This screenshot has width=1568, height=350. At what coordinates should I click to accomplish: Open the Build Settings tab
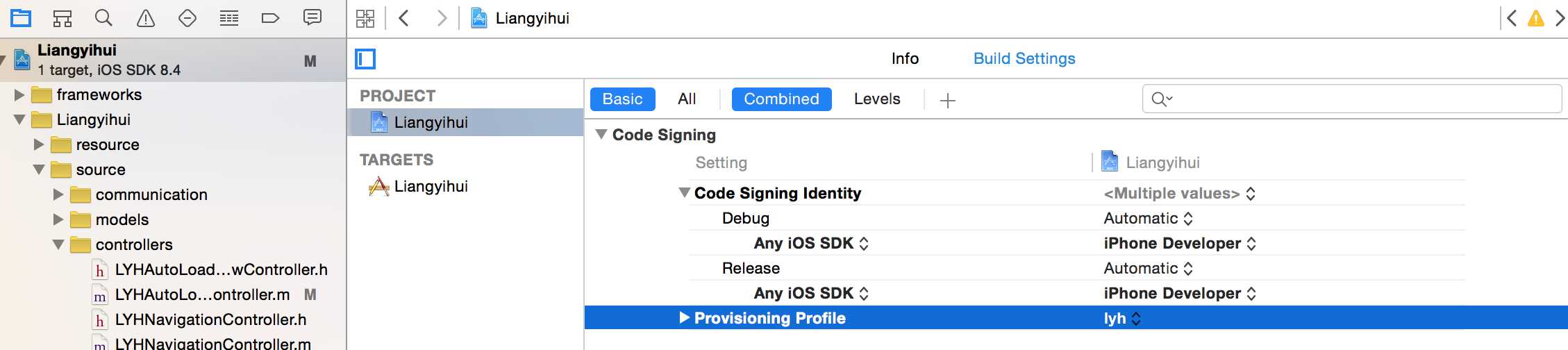click(x=1024, y=58)
